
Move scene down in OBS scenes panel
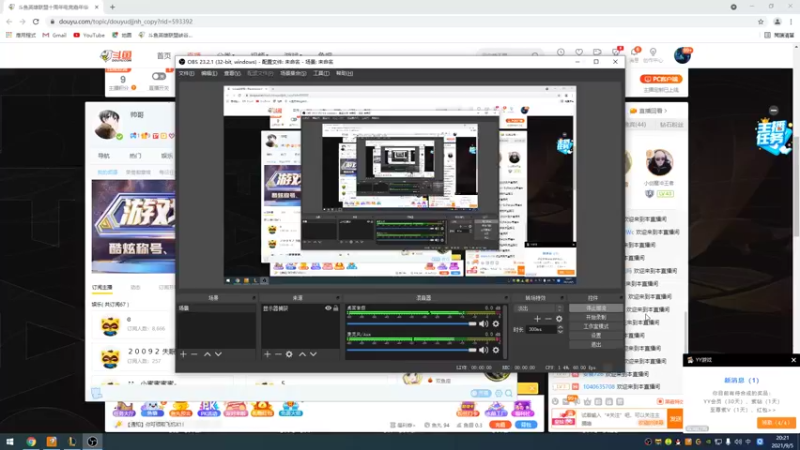coord(218,354)
